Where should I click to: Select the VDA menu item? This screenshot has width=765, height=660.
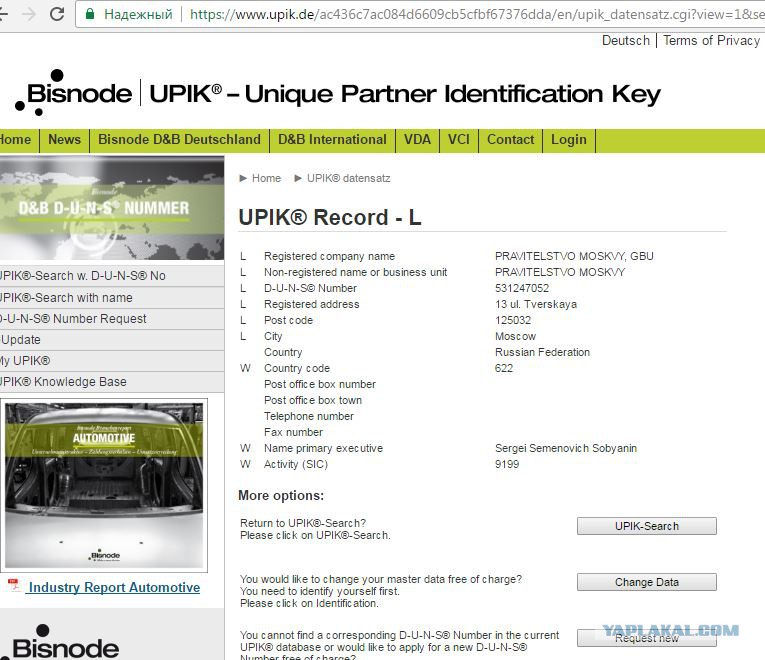417,140
